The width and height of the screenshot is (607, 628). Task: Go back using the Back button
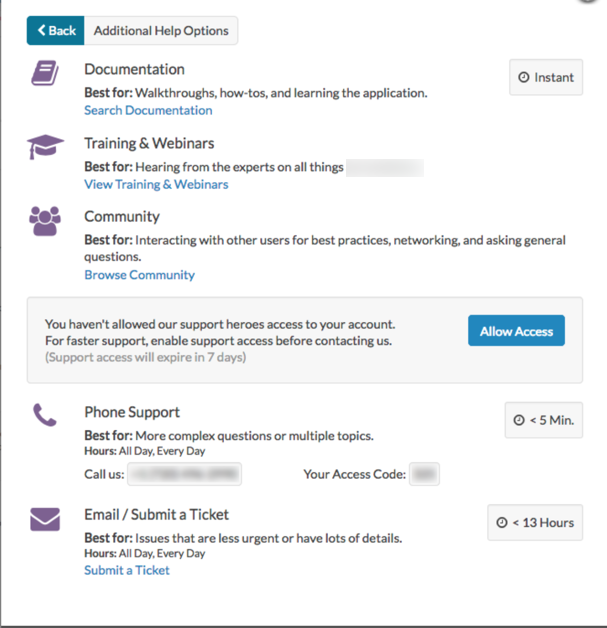coord(56,31)
